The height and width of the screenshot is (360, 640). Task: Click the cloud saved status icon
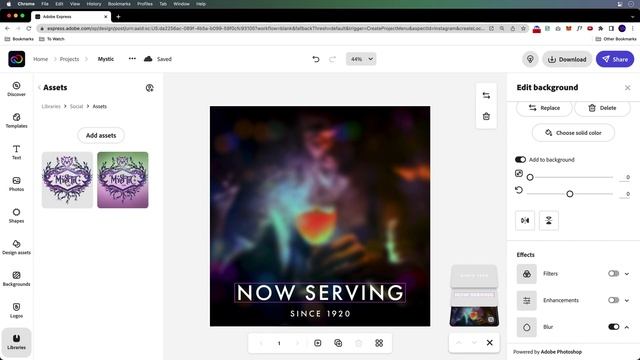(148, 59)
